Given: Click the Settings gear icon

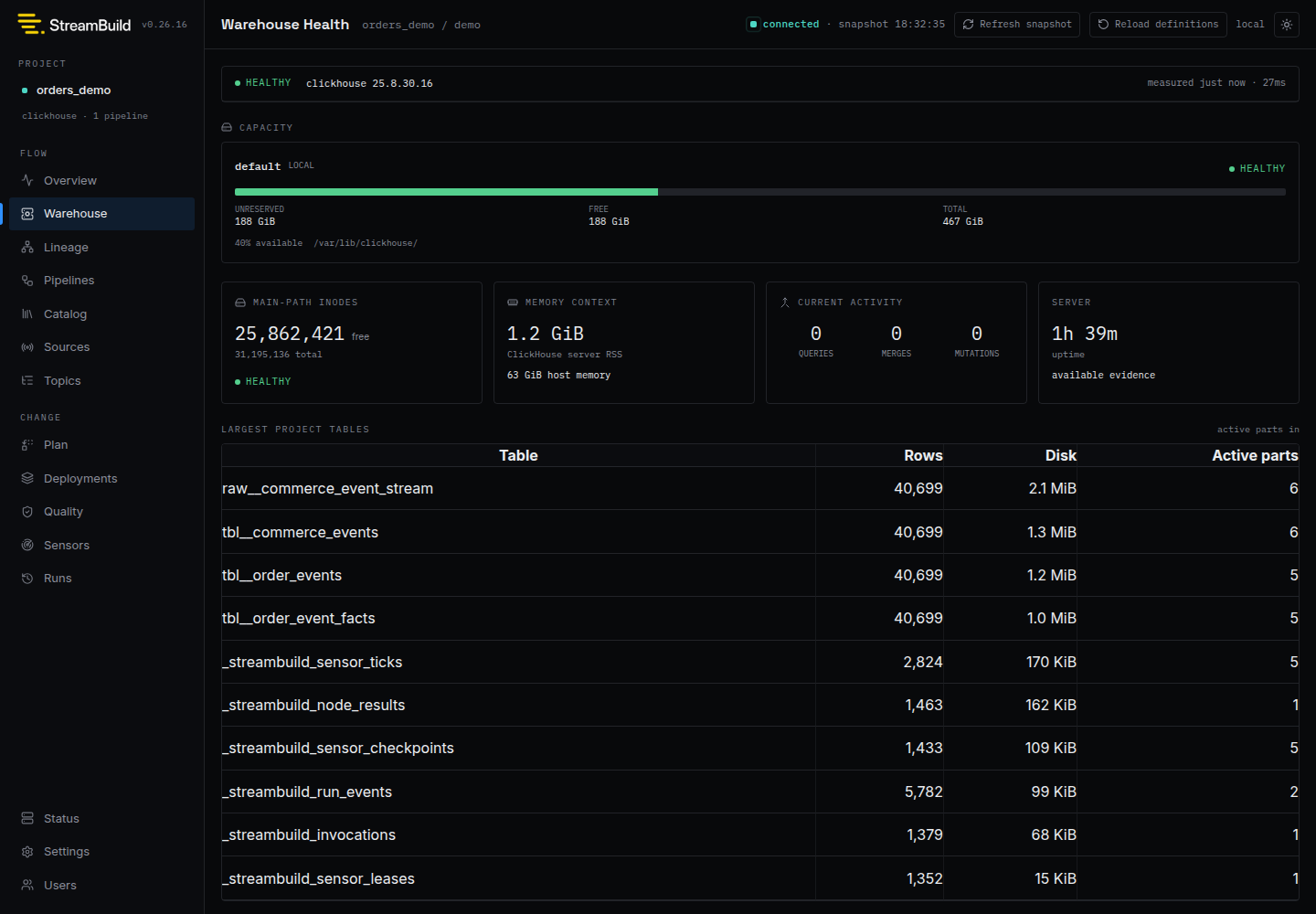Looking at the screenshot, I should click(x=27, y=852).
